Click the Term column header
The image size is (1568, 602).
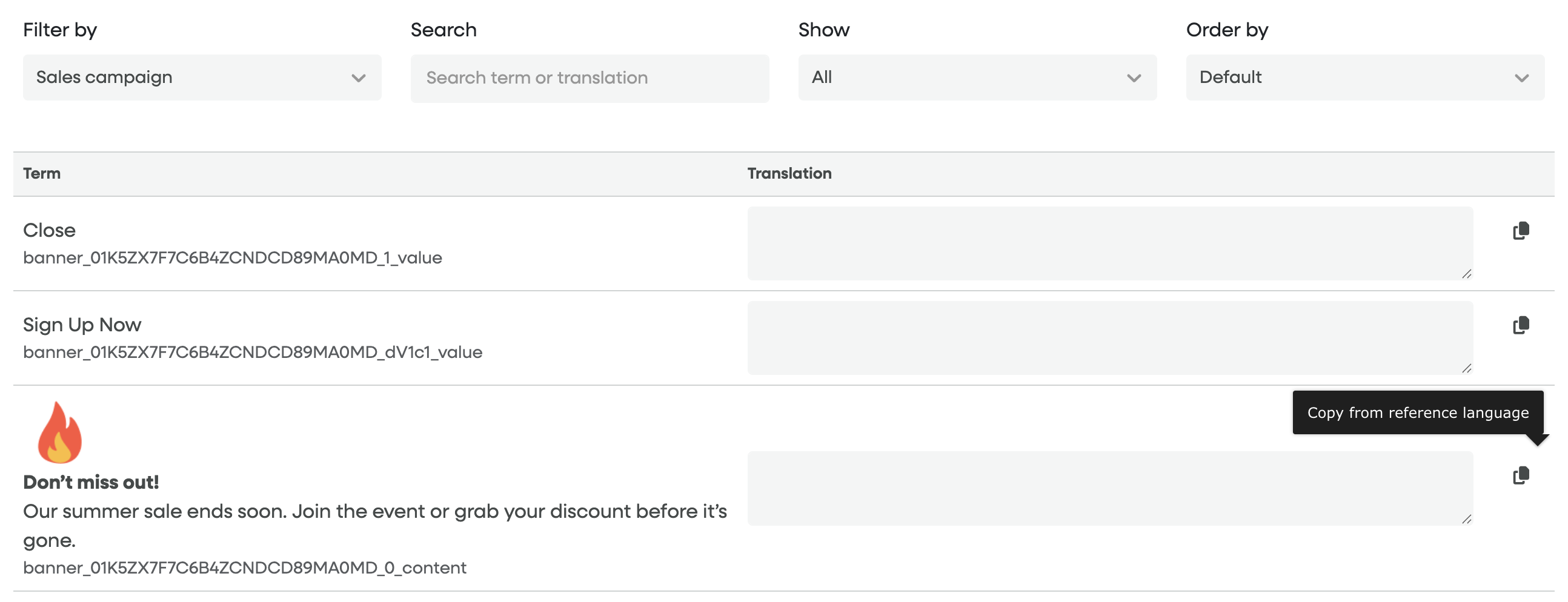[42, 173]
